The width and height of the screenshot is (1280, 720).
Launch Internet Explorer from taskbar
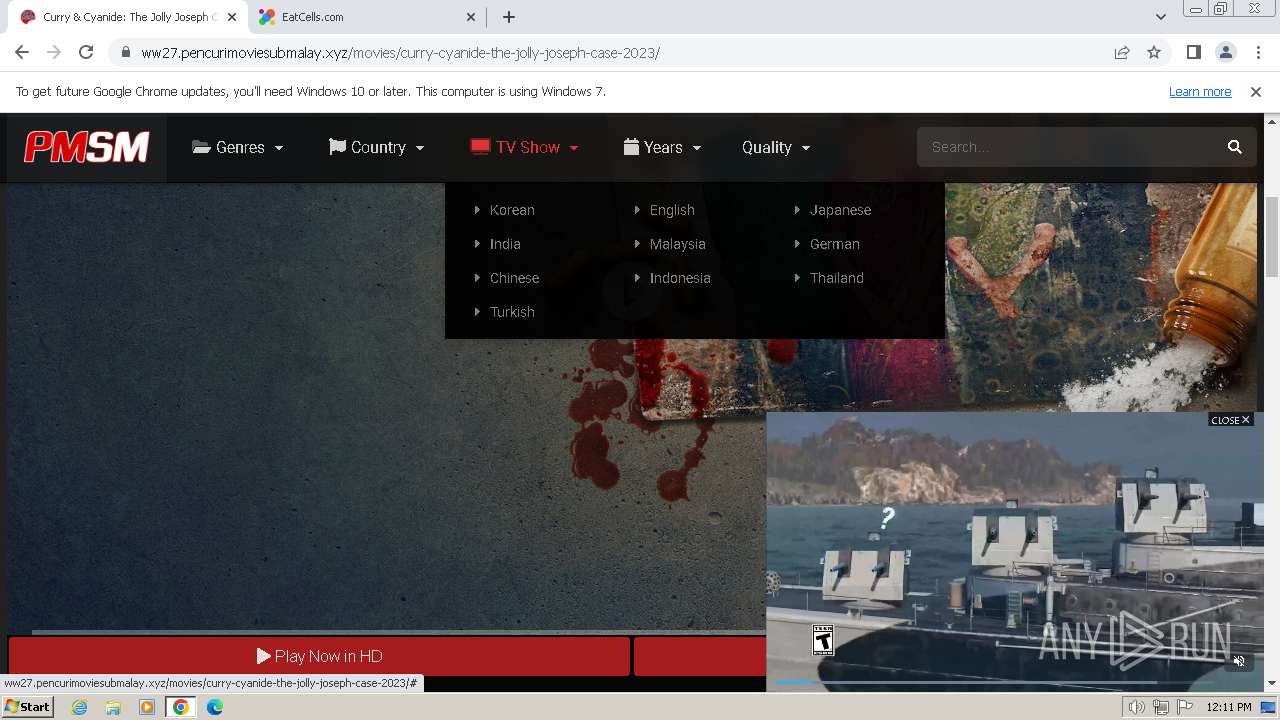click(x=79, y=707)
